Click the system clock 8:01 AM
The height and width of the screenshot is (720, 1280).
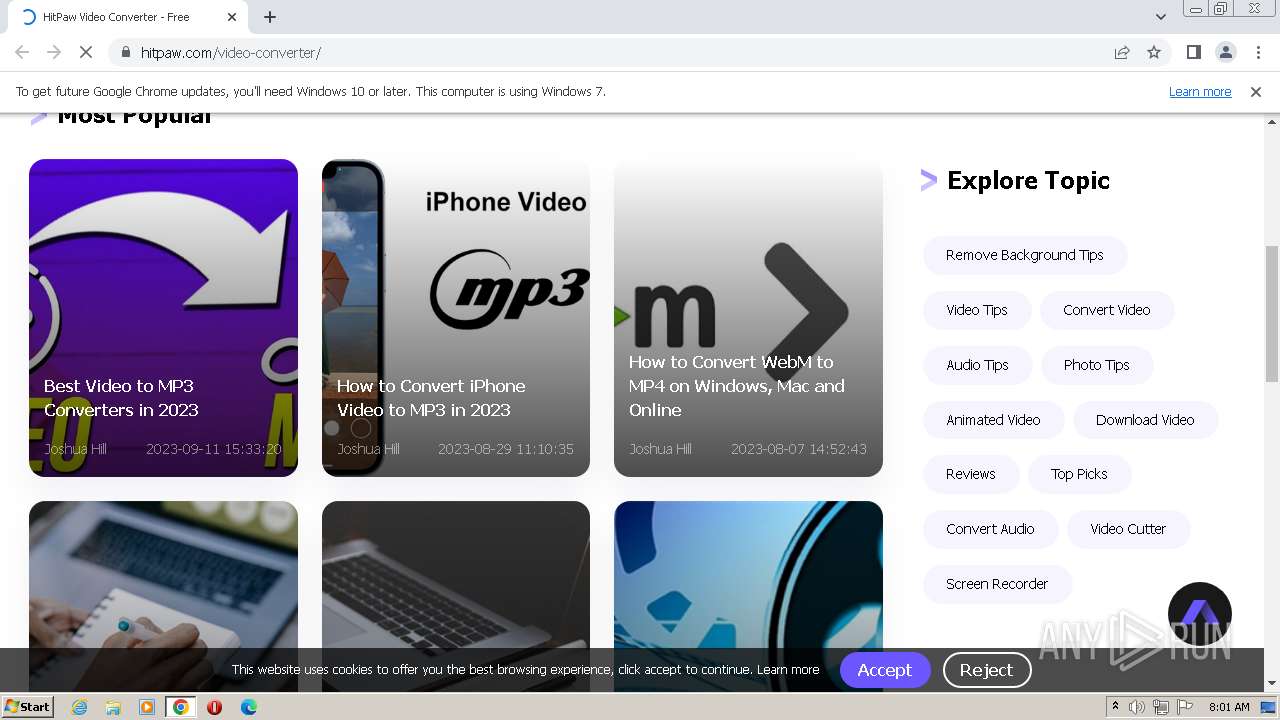[x=1229, y=707]
